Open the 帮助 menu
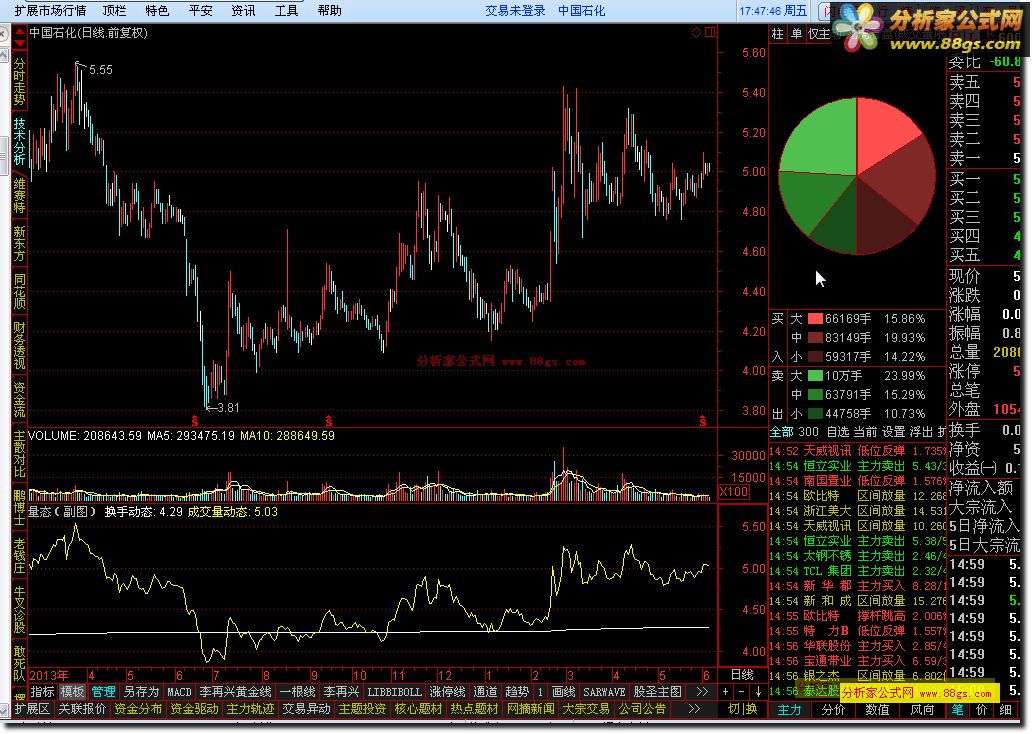1032x734 pixels. [329, 11]
